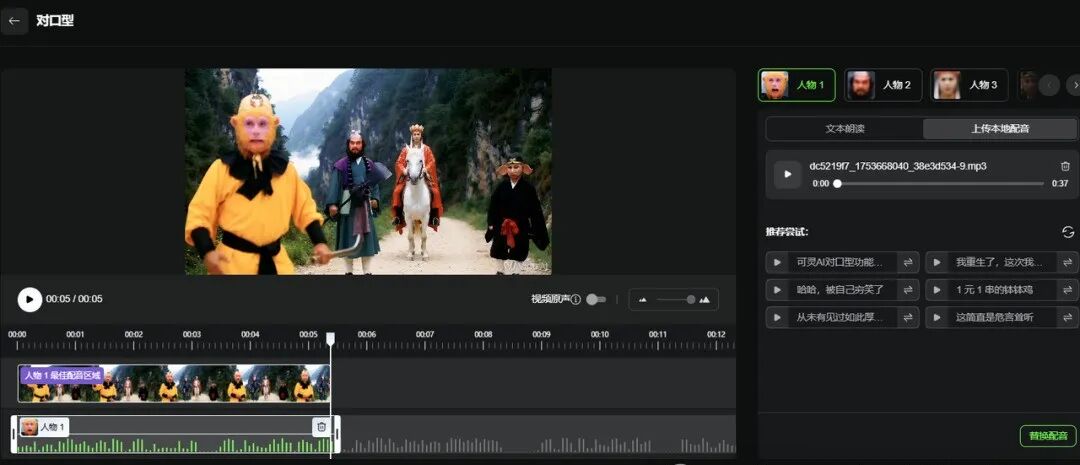Preview the 可灵AI对口型功能 sample audio
This screenshot has width=1080, height=465.
coord(778,262)
